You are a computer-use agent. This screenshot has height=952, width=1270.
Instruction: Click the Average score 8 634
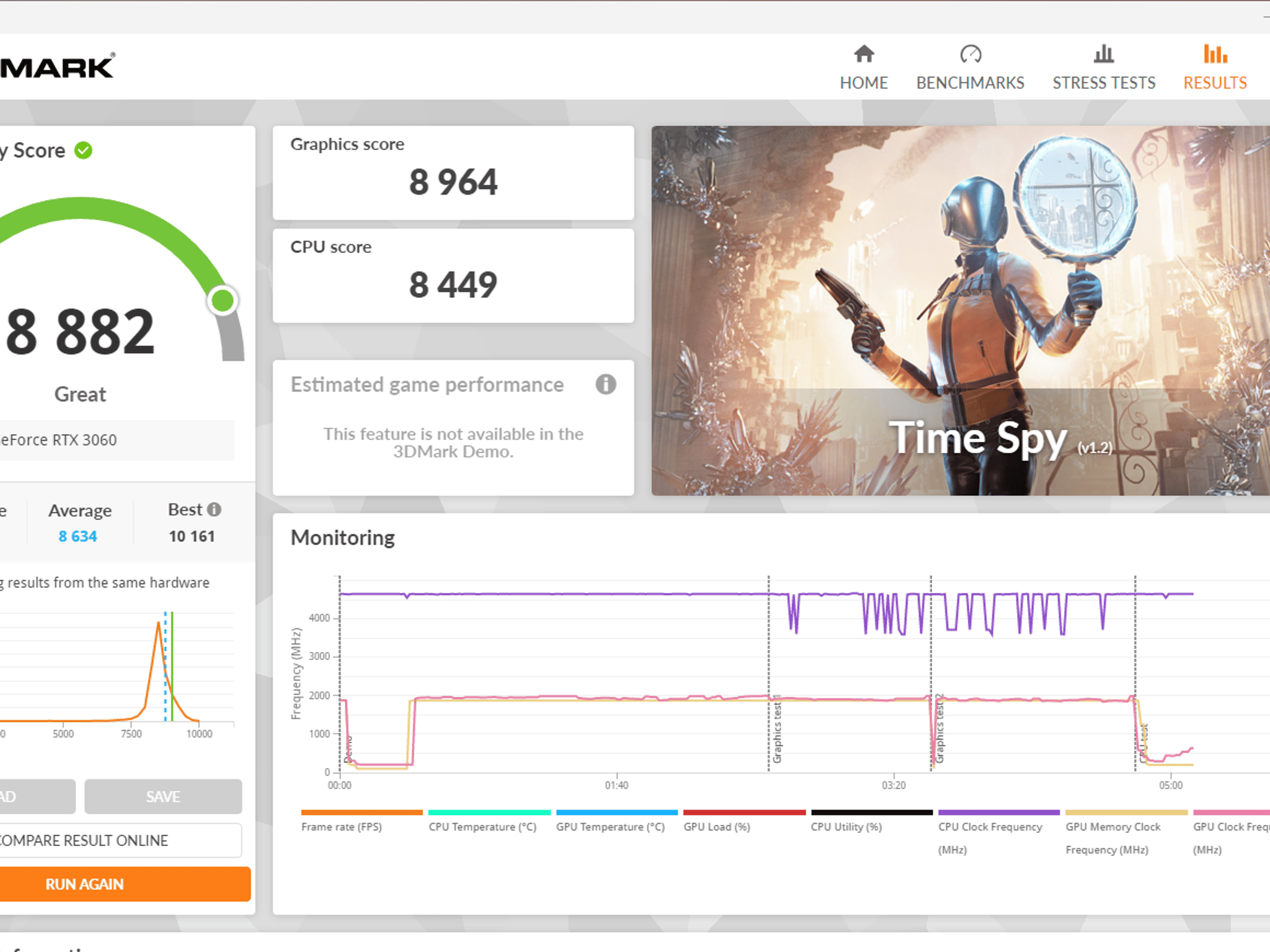click(x=78, y=536)
